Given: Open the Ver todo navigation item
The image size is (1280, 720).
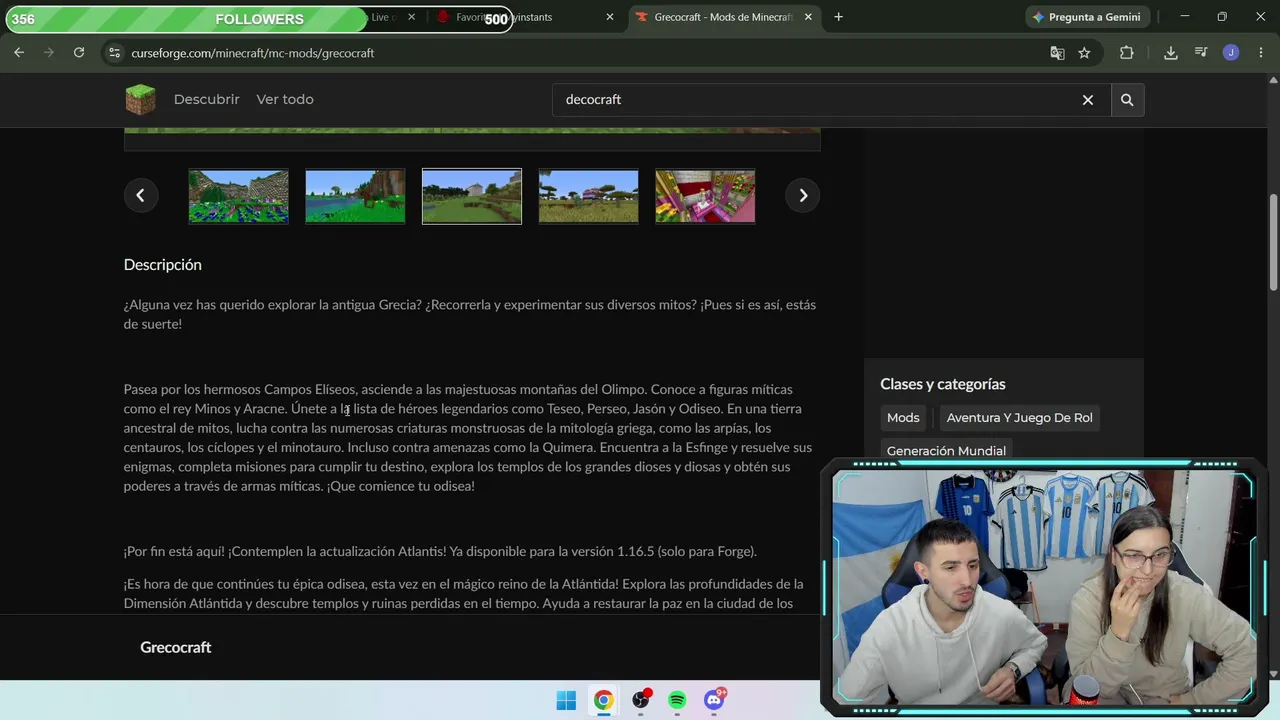Looking at the screenshot, I should 285,99.
